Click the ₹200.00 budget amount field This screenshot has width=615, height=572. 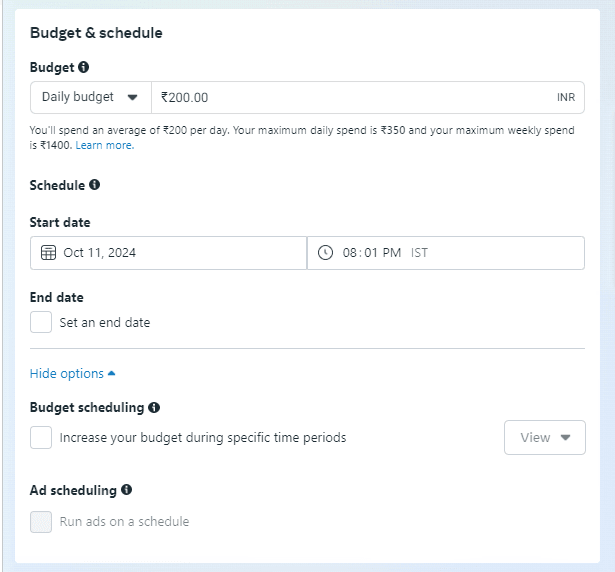368,97
